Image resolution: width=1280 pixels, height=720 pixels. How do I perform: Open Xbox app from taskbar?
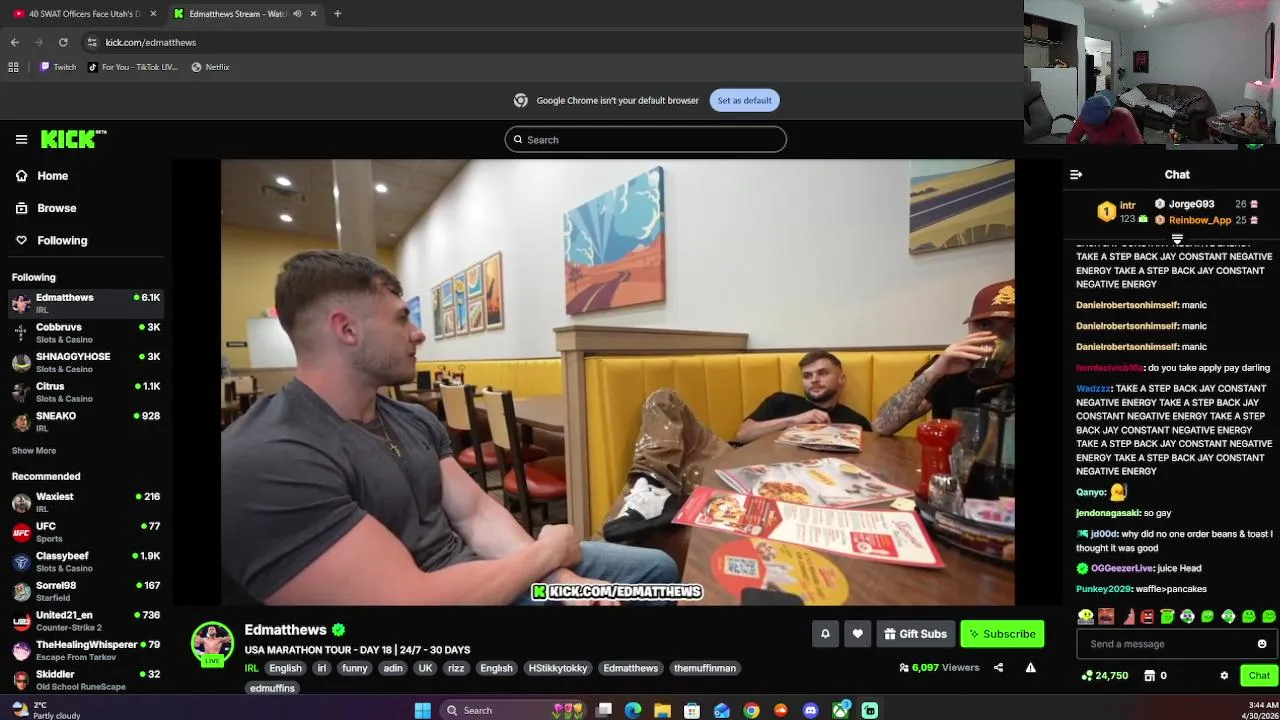point(840,710)
